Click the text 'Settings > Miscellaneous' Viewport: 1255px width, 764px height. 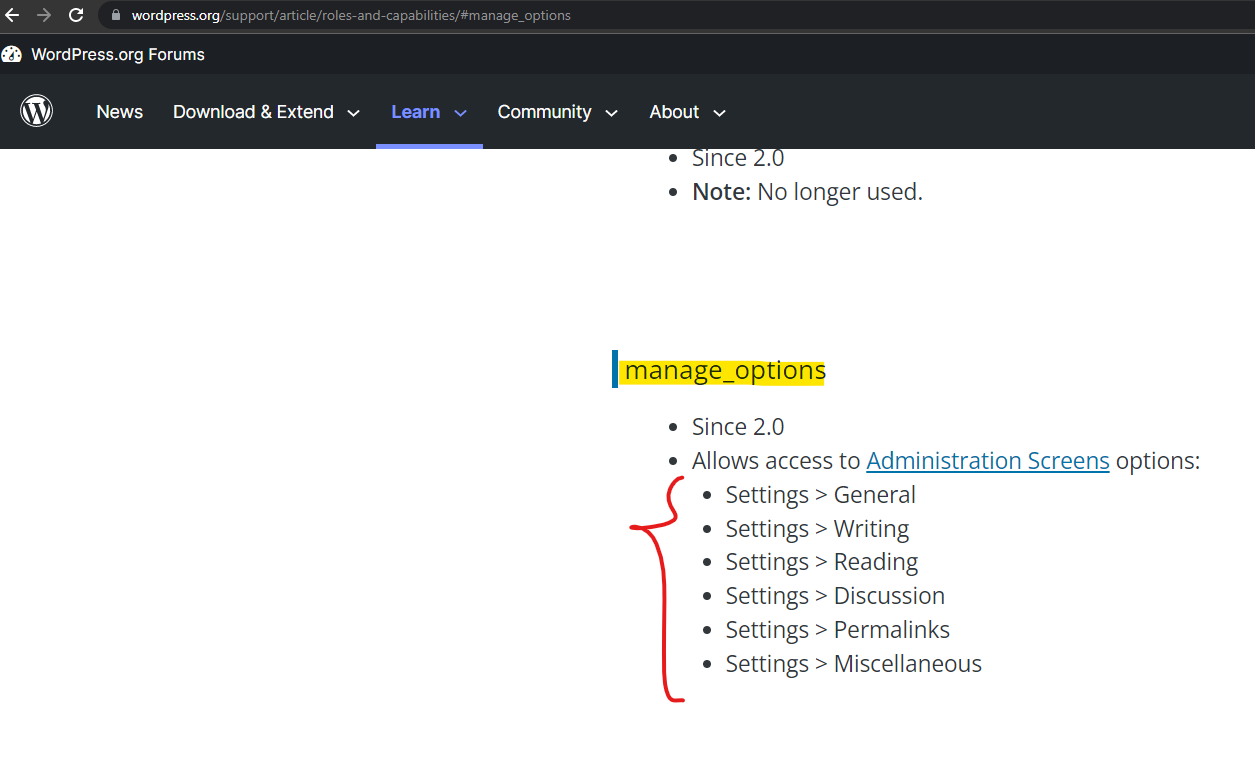coord(854,664)
